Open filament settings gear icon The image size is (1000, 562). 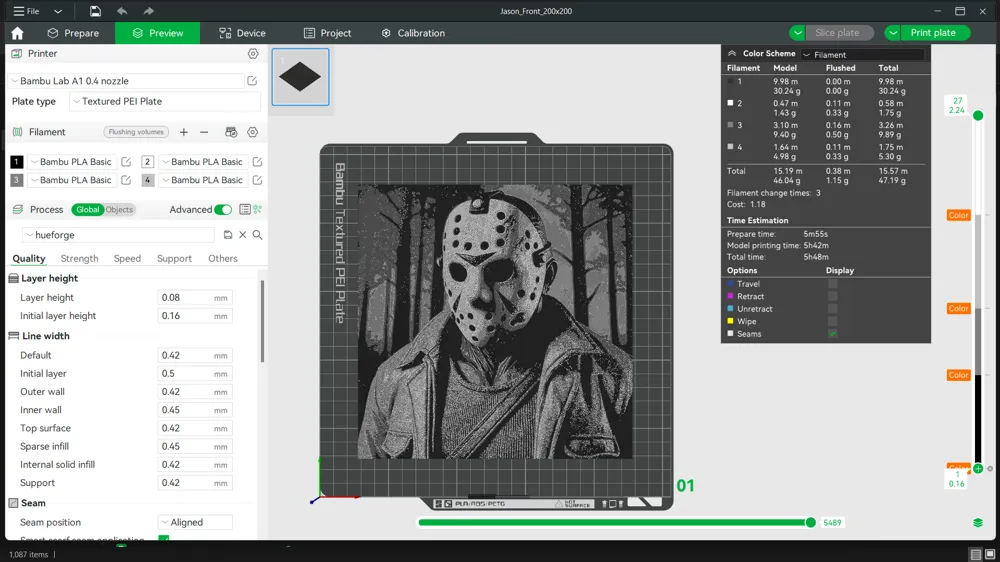(x=253, y=132)
